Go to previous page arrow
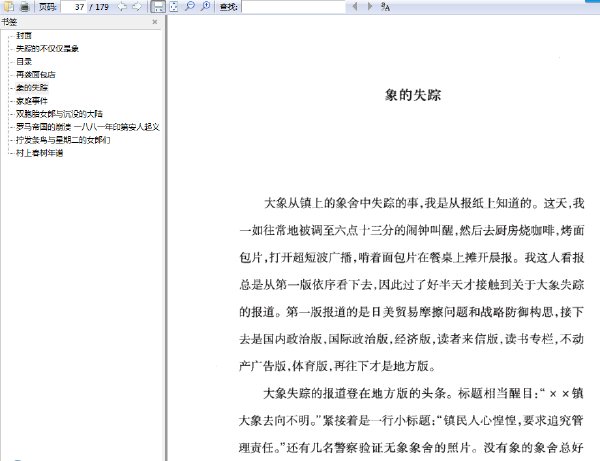600x461 pixels. 122,6
